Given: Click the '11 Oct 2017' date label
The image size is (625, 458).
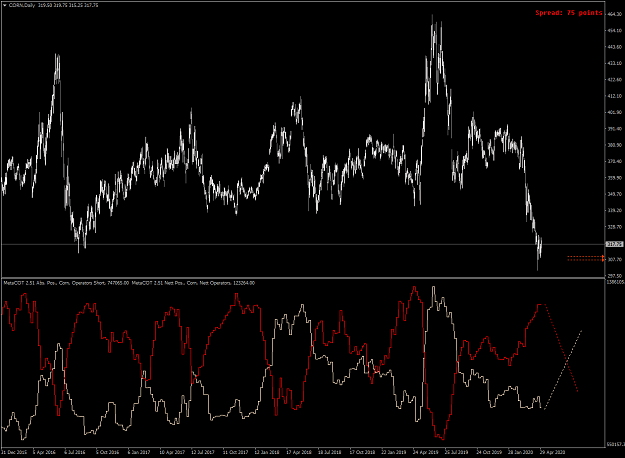Looking at the screenshot, I should 235,452.
